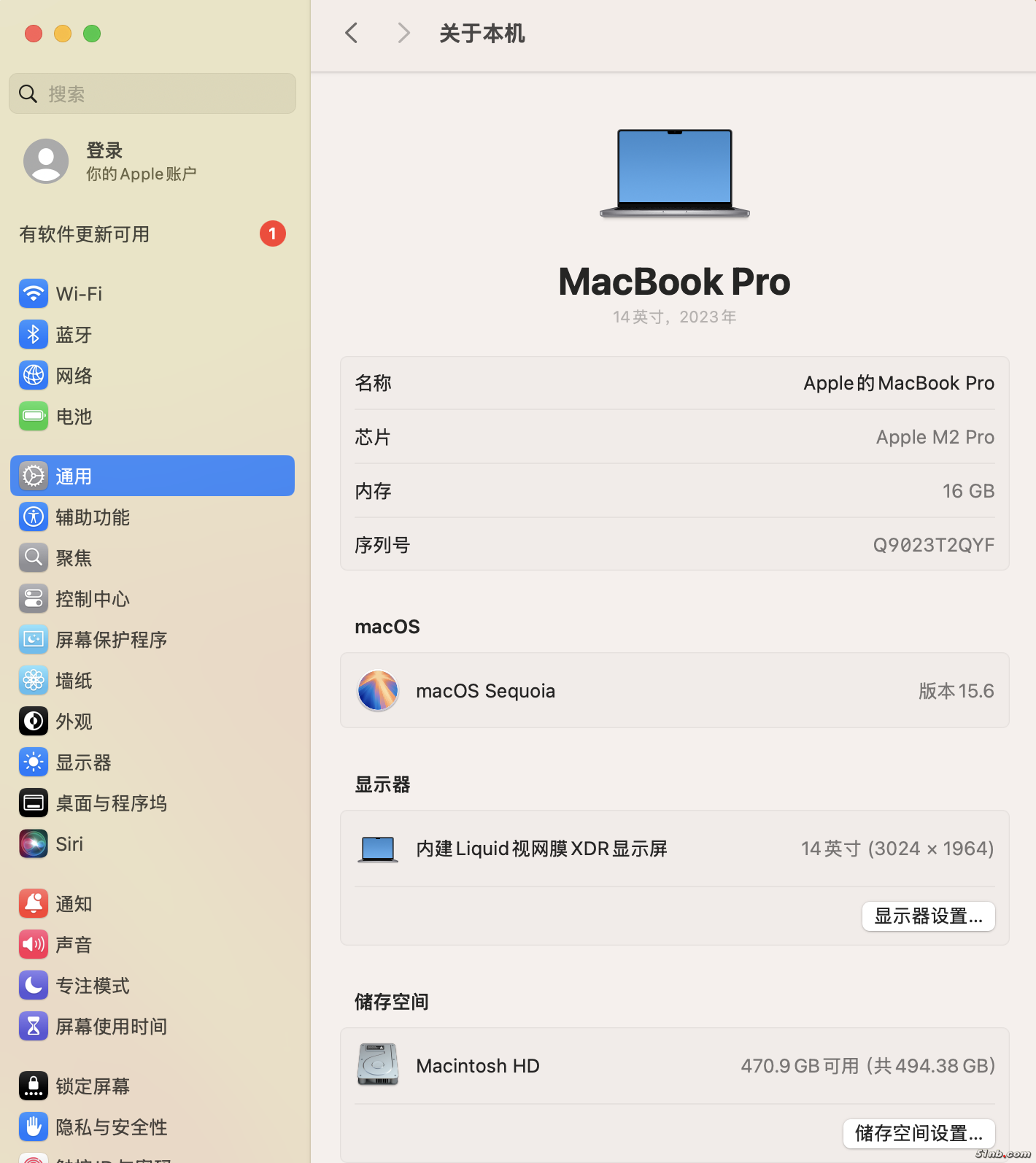This screenshot has height=1163, width=1036.
Task: Click the version text 版本 15.6
Action: tap(956, 691)
